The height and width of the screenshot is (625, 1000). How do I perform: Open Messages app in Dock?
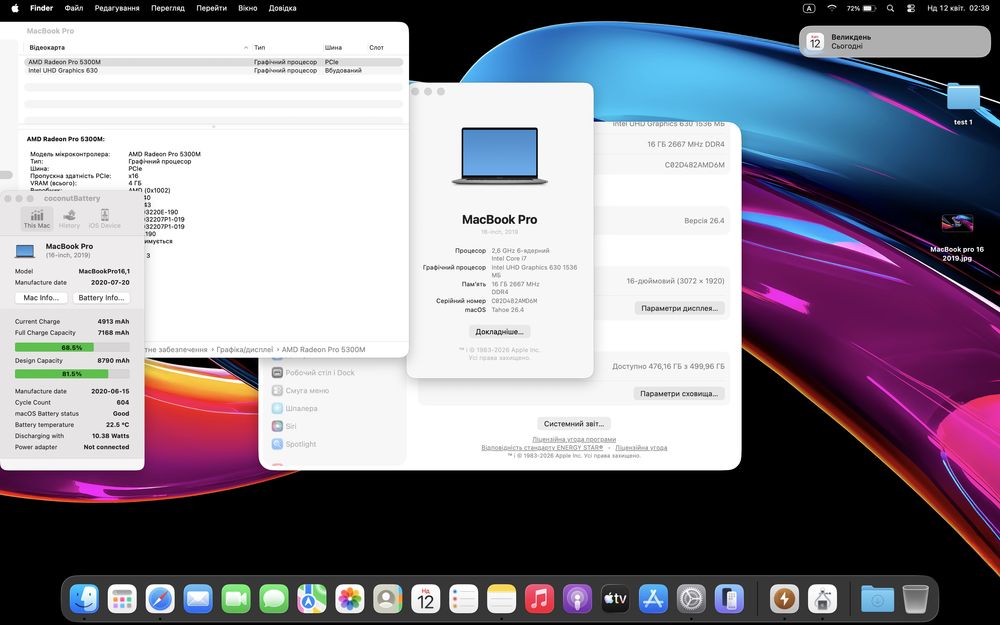[x=274, y=599]
